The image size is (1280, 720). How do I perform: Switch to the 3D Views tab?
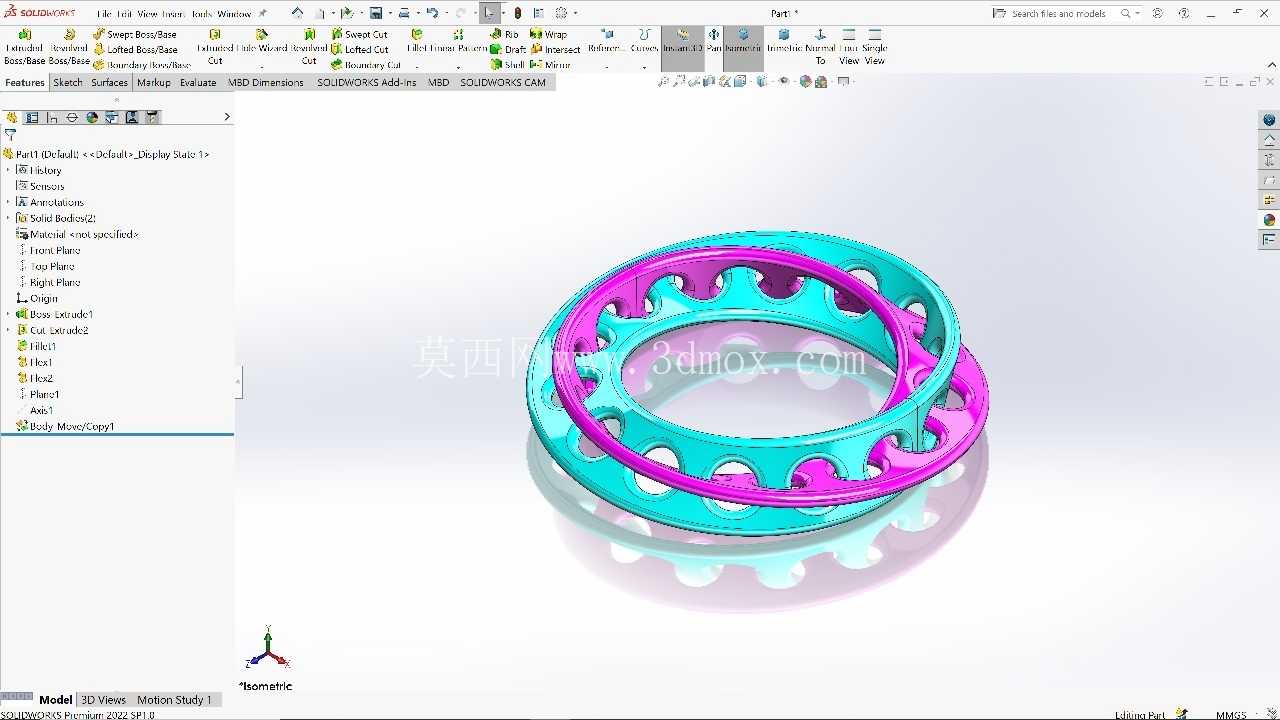click(x=103, y=700)
